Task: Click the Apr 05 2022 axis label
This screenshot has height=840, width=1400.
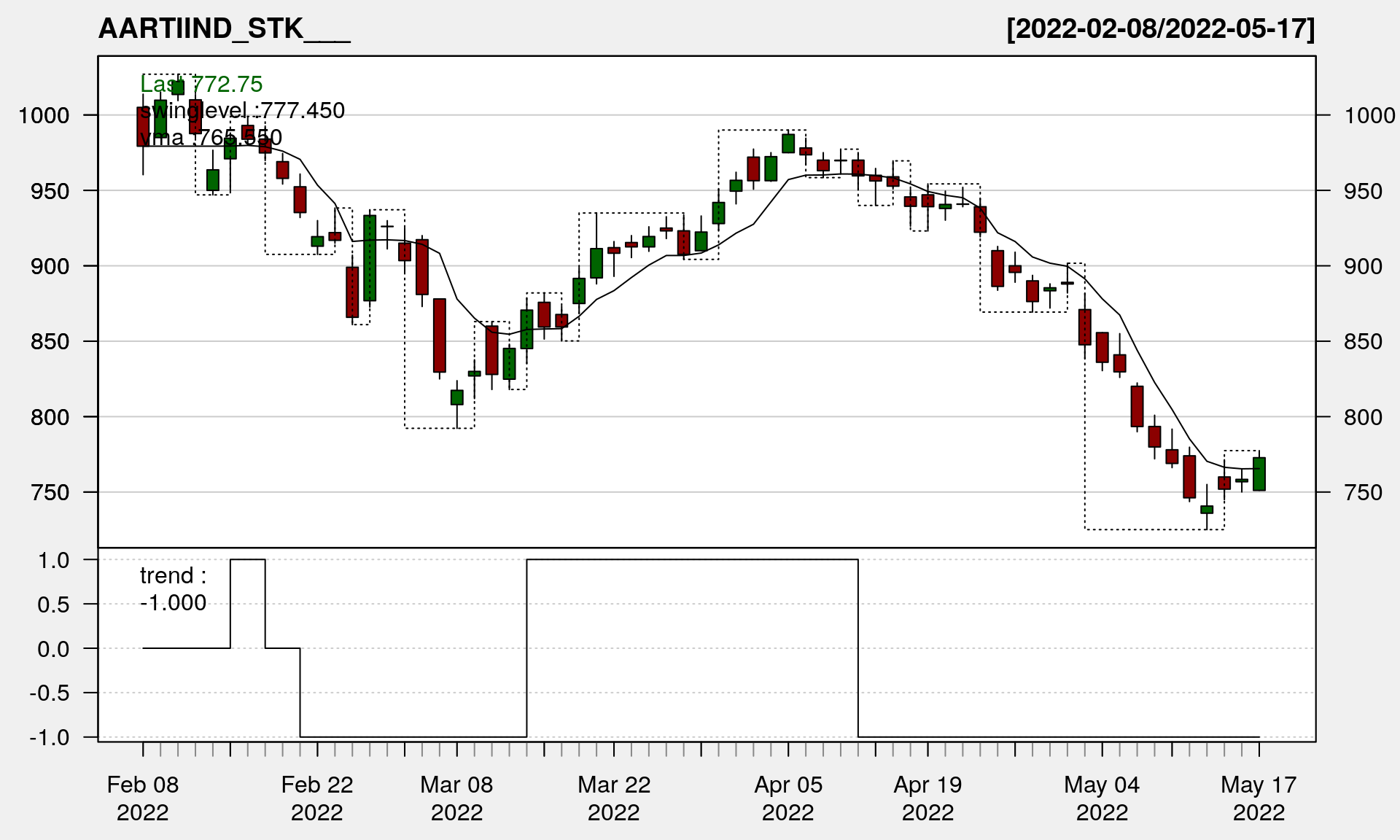Action: point(788,798)
